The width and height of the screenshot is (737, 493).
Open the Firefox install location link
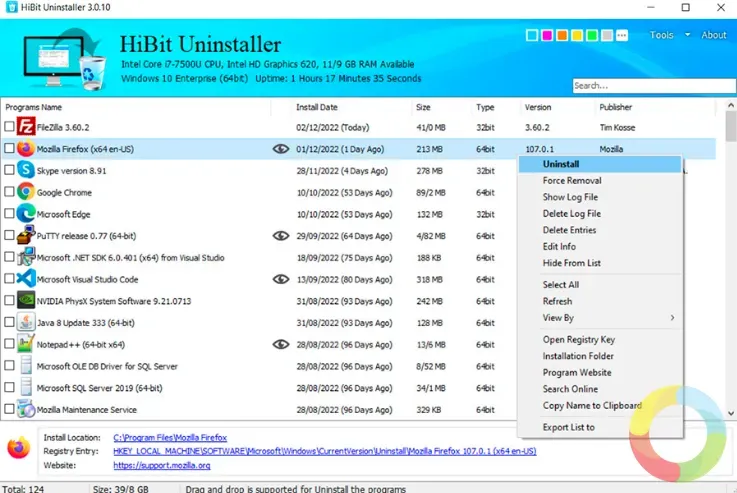coord(170,438)
